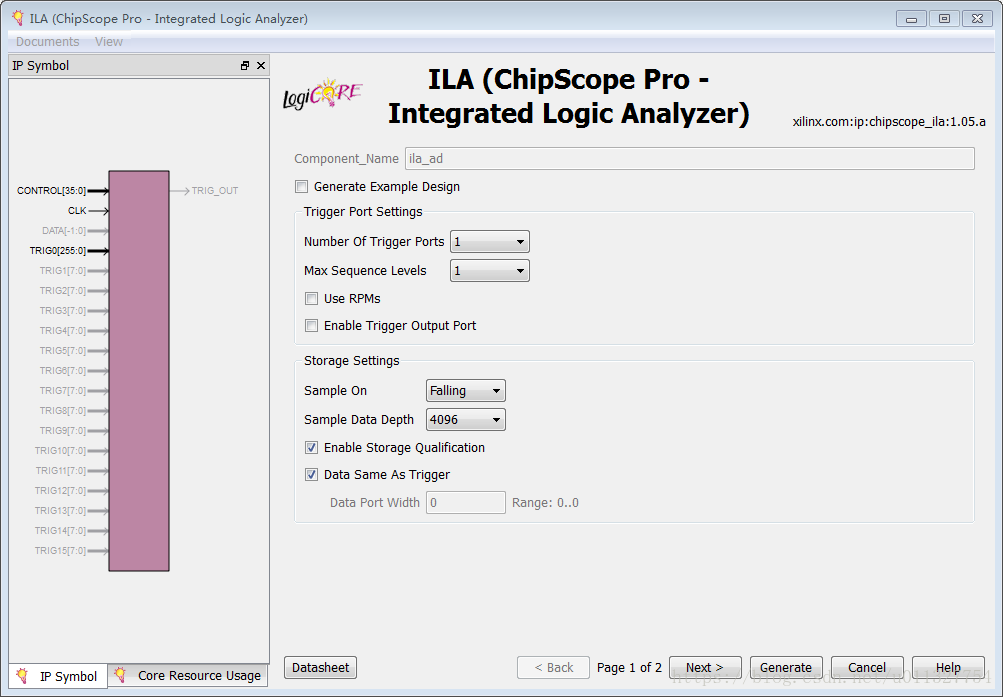The width and height of the screenshot is (1003, 697).
Task: Click the TRIG0[255:0] port label
Action: tap(58, 251)
